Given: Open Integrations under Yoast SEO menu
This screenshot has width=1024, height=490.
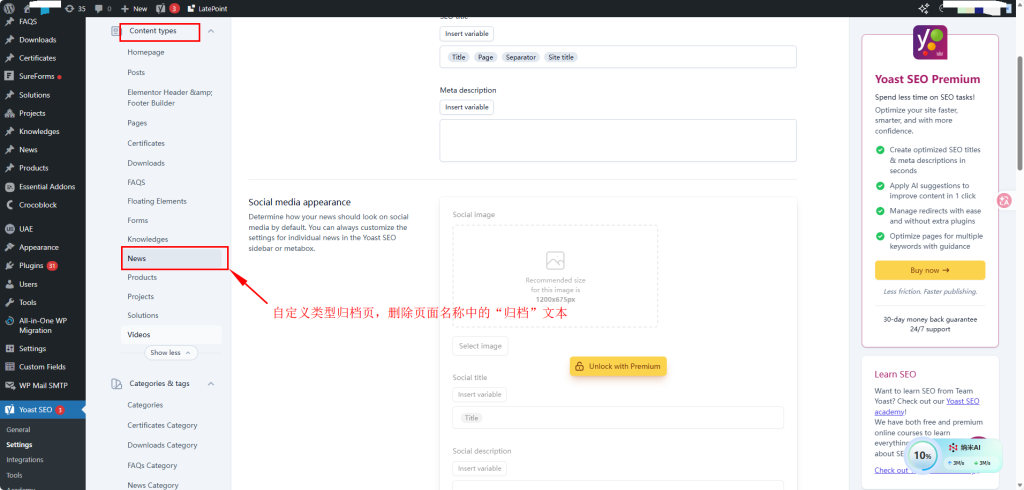Looking at the screenshot, I should (x=25, y=459).
